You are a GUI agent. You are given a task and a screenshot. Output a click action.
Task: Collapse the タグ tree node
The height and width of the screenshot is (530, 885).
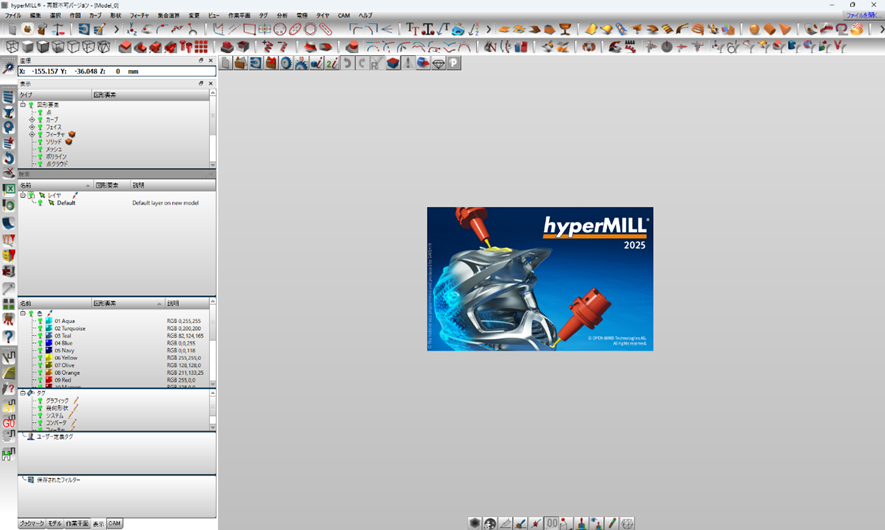23,393
